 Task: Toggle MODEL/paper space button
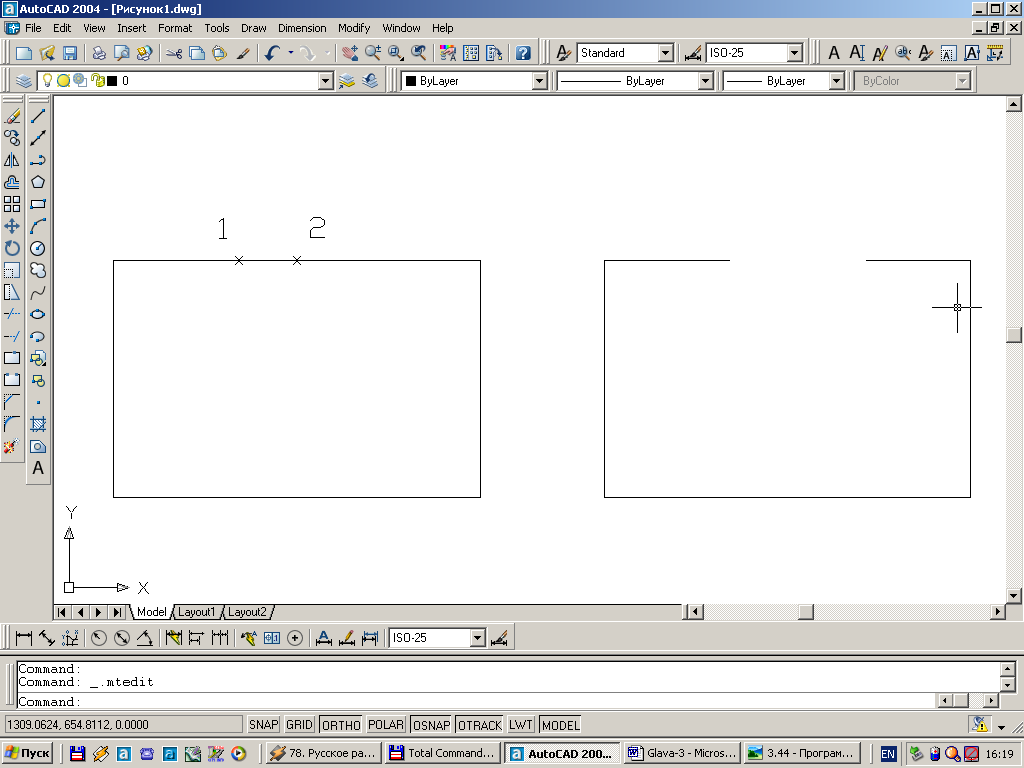coord(560,725)
